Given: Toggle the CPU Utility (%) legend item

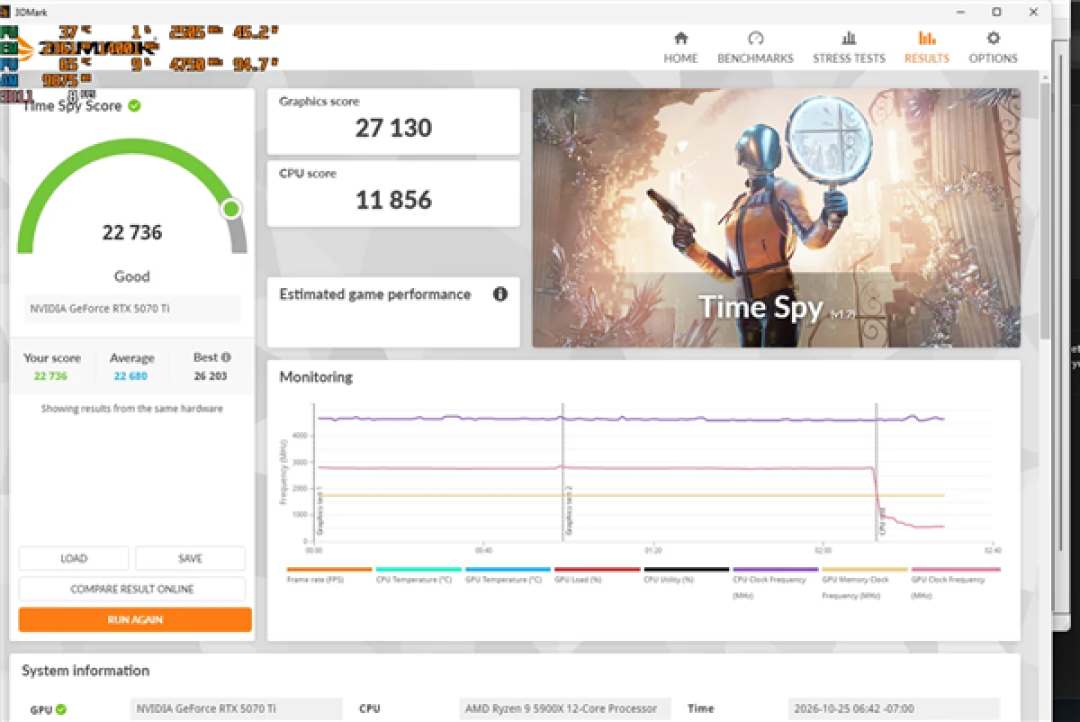Looking at the screenshot, I should [x=686, y=575].
